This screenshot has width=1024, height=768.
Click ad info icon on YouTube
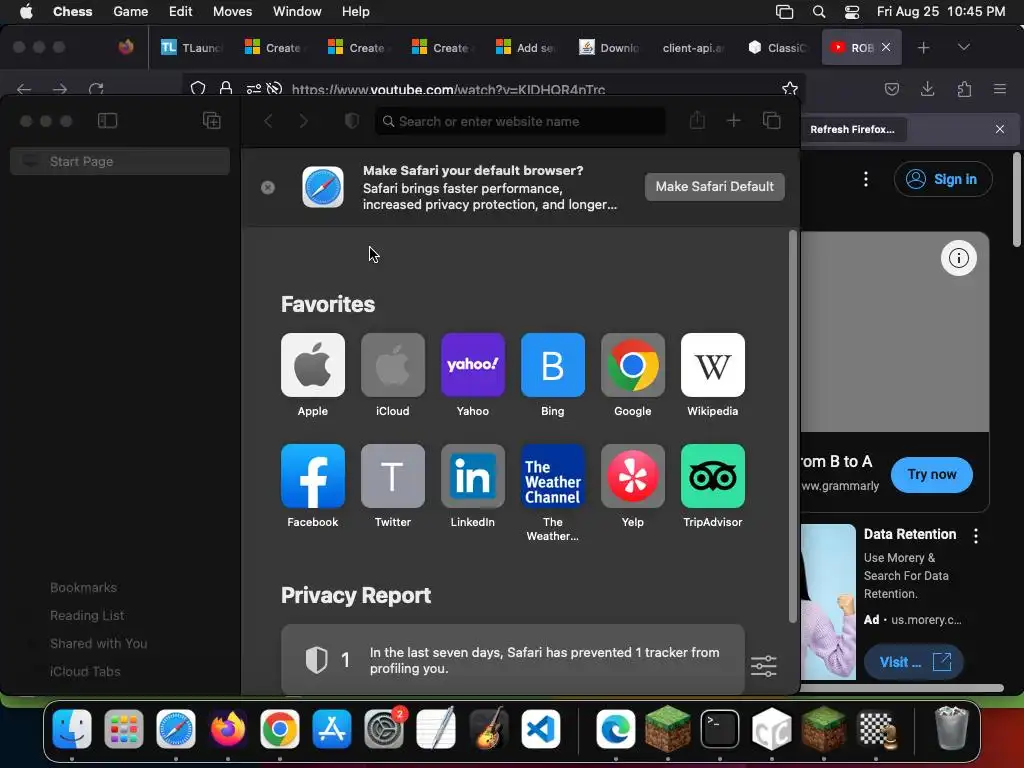[959, 258]
